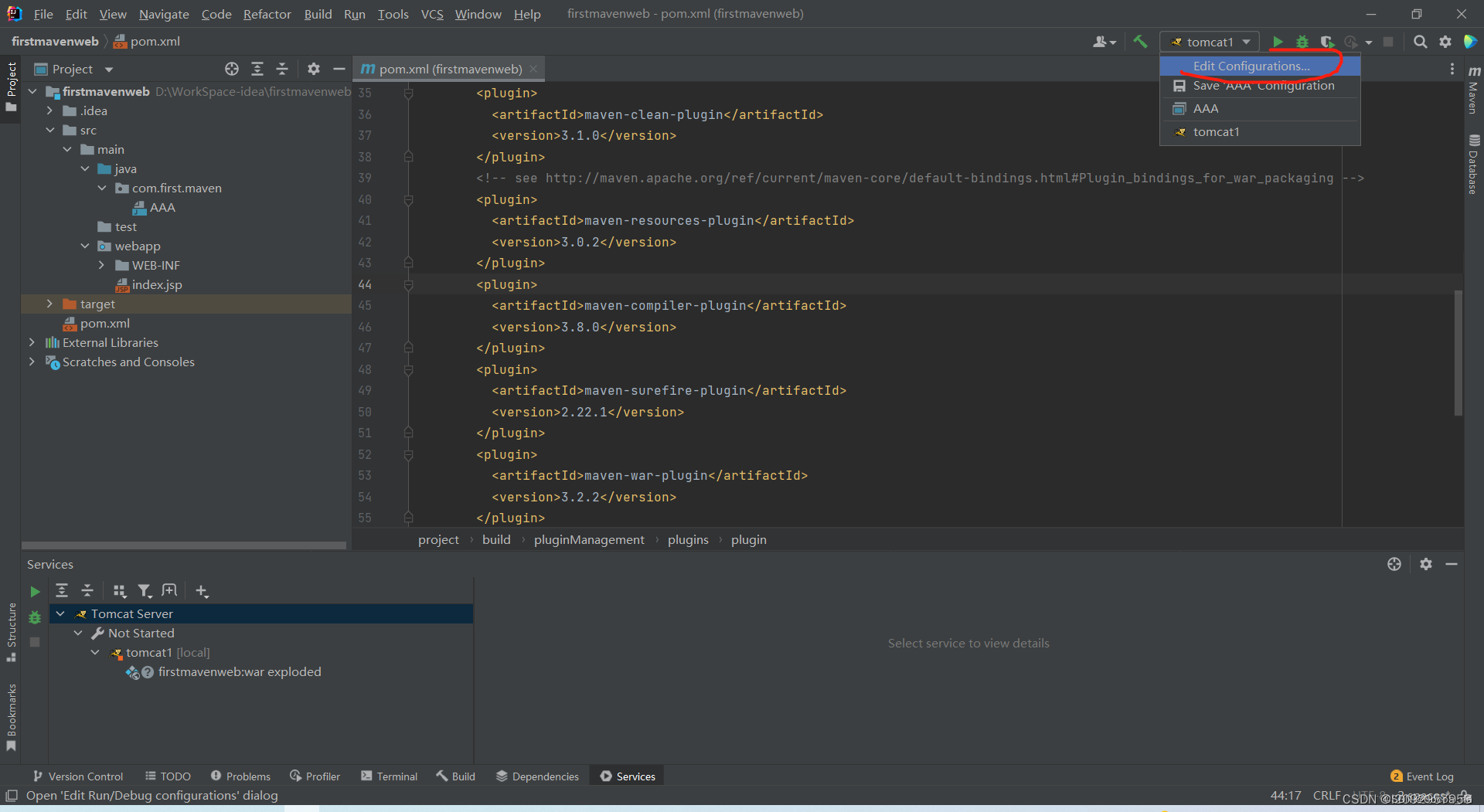The width and height of the screenshot is (1484, 812).
Task: Start tomcat1 in Debug mode
Action: point(1302,42)
